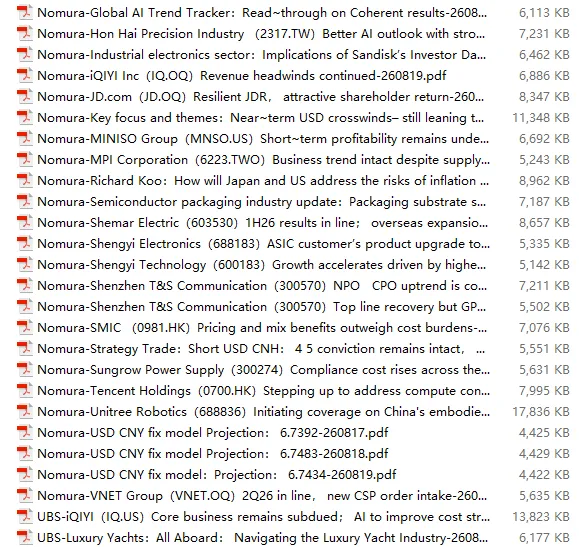Select file name Nomura-VNET Group (VNET.OQ)
The width and height of the screenshot is (579, 547).
262,496
